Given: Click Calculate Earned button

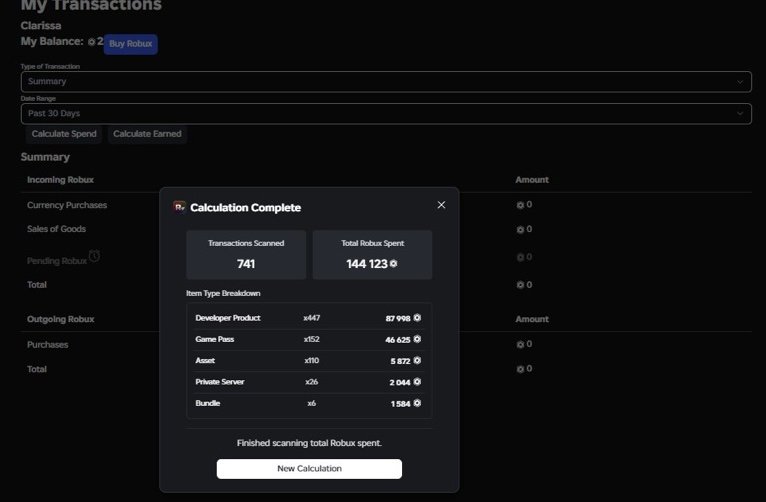Looking at the screenshot, I should click(x=147, y=134).
